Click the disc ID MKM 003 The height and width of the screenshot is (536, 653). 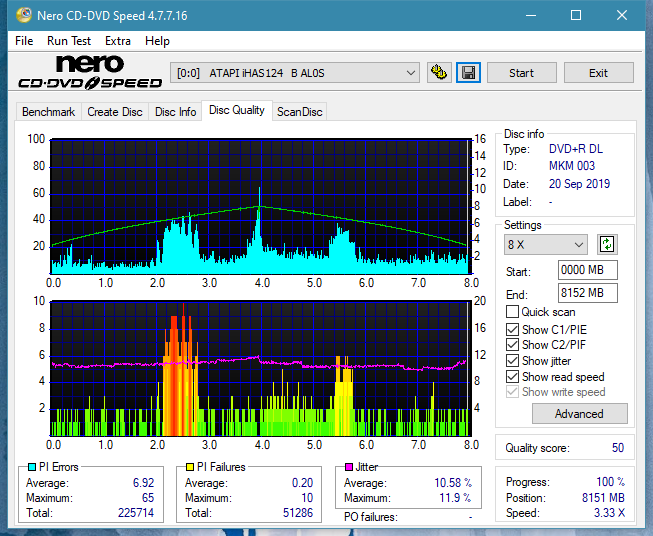(572, 166)
